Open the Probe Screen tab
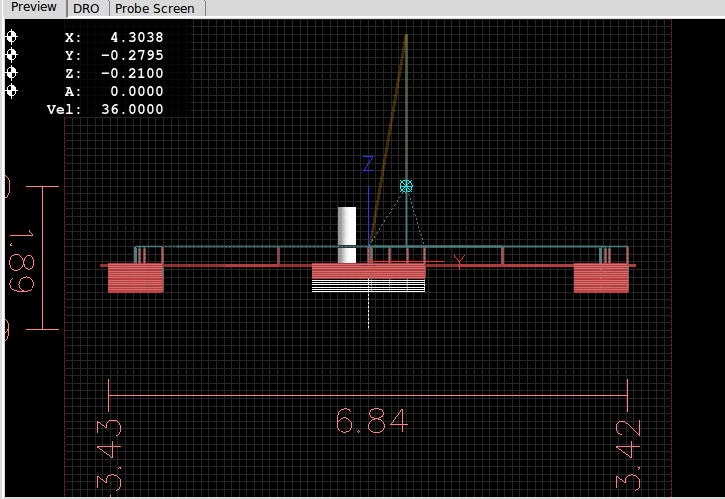This screenshot has width=725, height=499. tap(155, 8)
